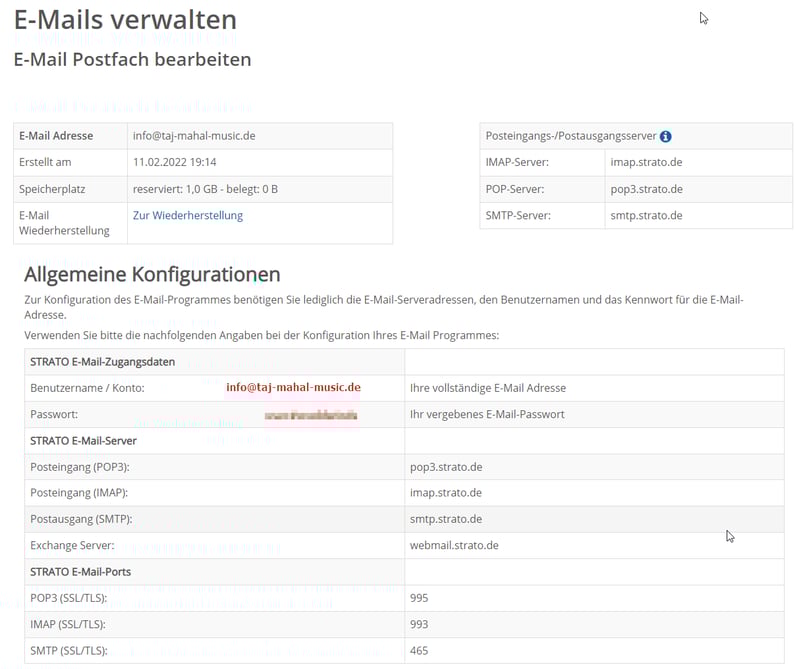Select the creation date 11.02.2022 19:14
Screen dimensions: 809x669
click(x=175, y=162)
